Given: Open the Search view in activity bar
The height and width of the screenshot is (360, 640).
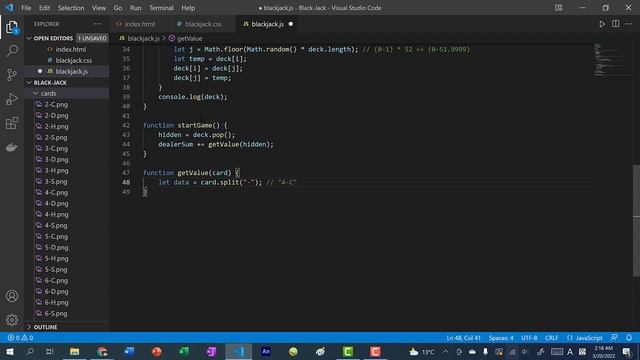Looking at the screenshot, I should point(12,51).
